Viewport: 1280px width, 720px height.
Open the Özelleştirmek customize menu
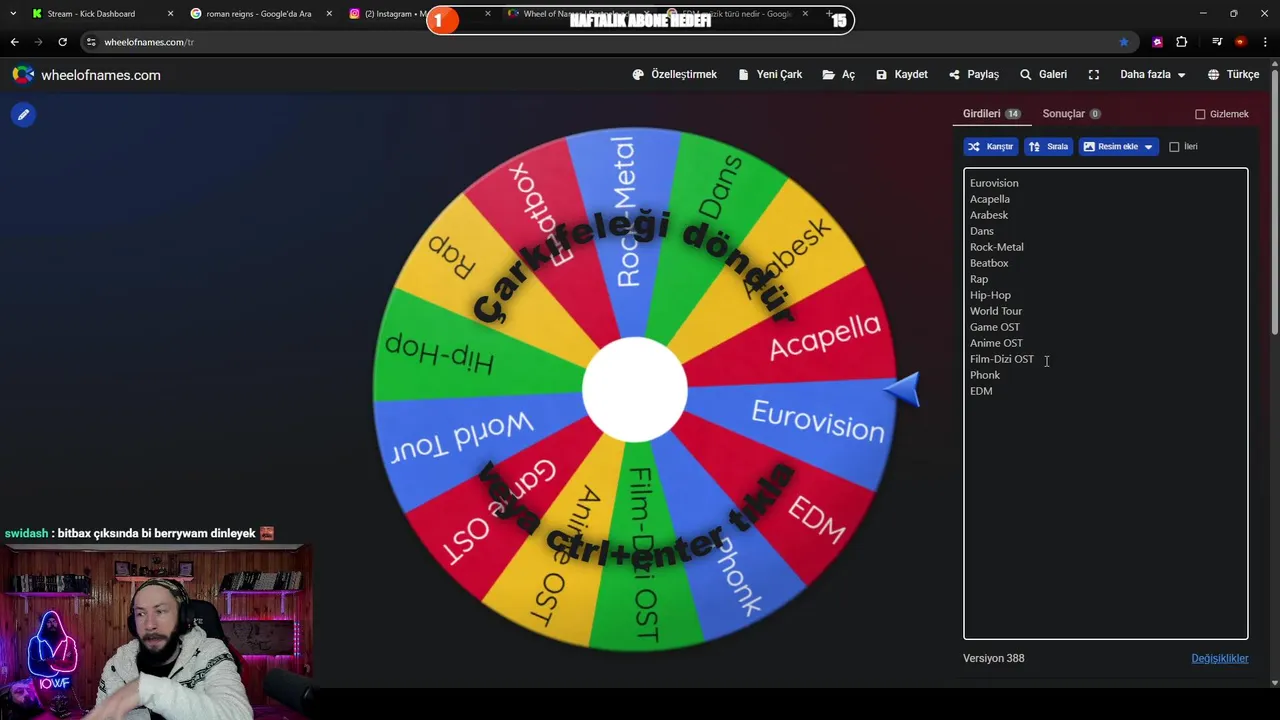point(675,75)
